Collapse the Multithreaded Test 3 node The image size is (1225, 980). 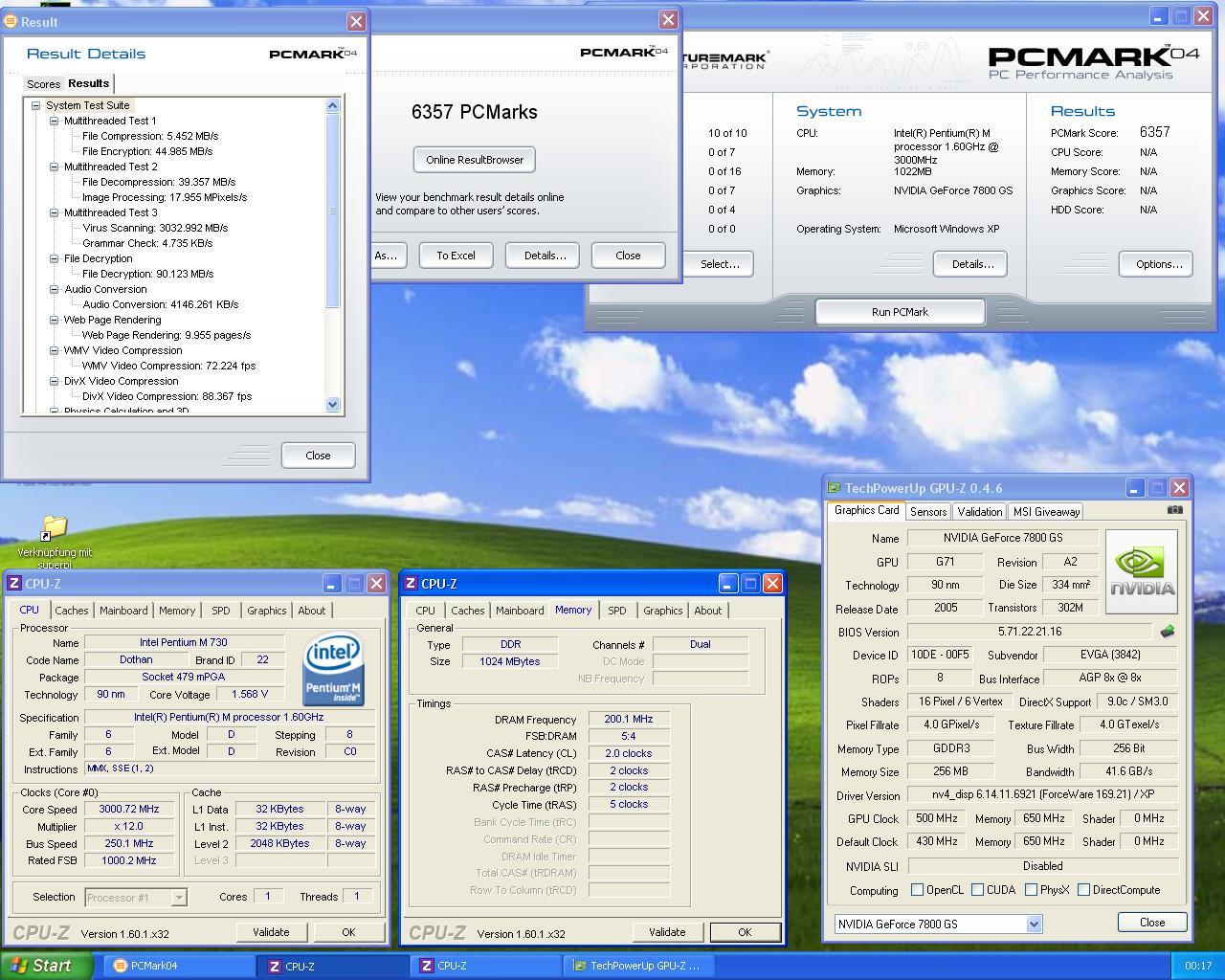(54, 212)
